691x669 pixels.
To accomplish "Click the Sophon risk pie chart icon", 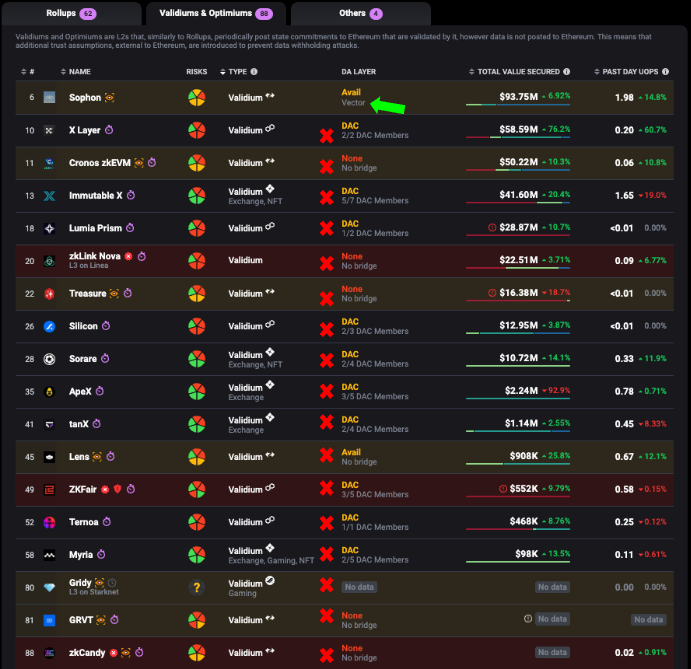I will coord(197,97).
